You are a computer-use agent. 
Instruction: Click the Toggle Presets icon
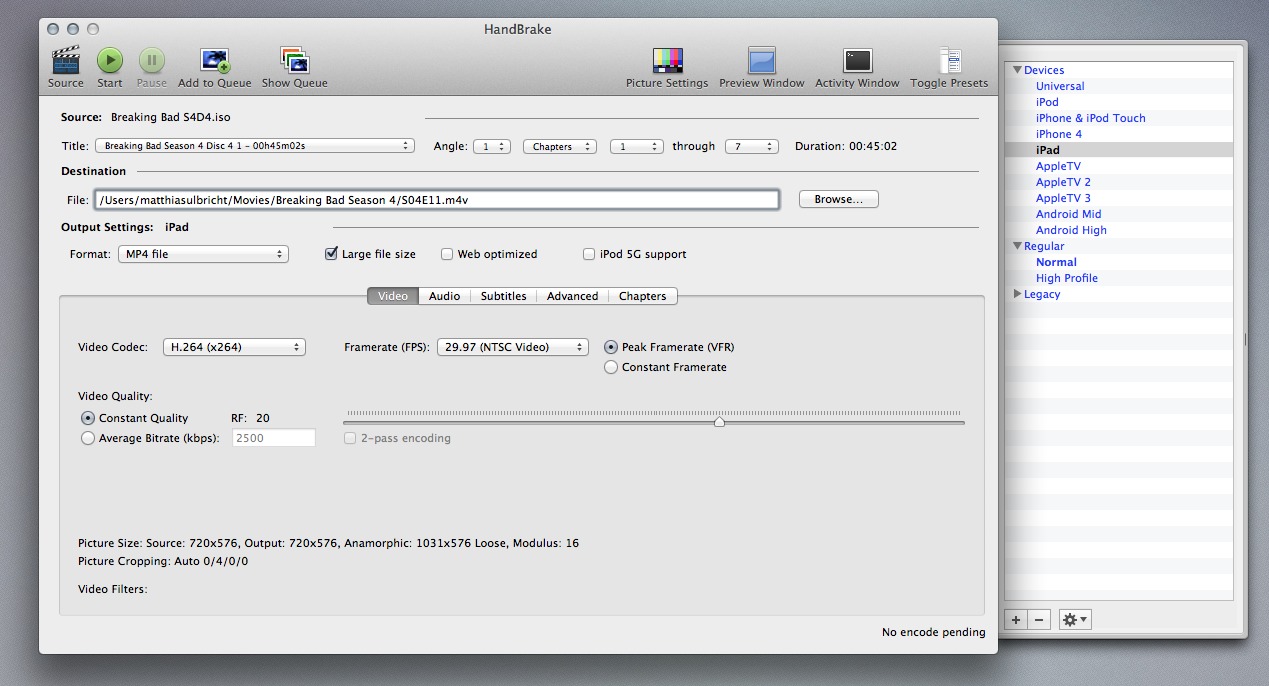pyautogui.click(x=949, y=61)
